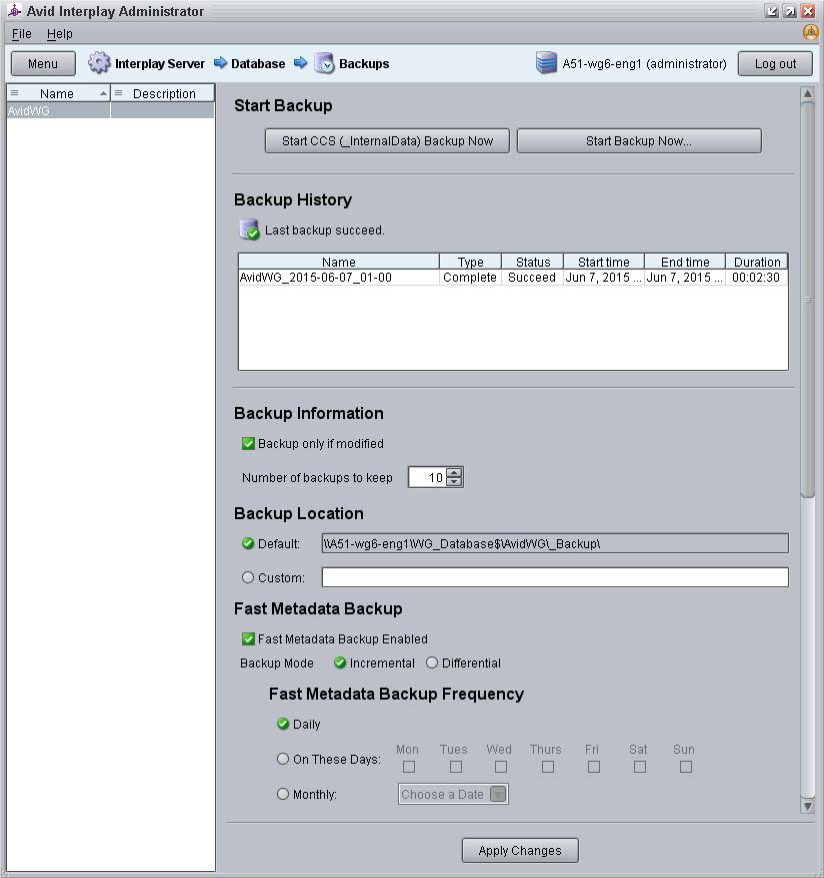
Task: Click the Custom backup location text field
Action: pos(555,577)
